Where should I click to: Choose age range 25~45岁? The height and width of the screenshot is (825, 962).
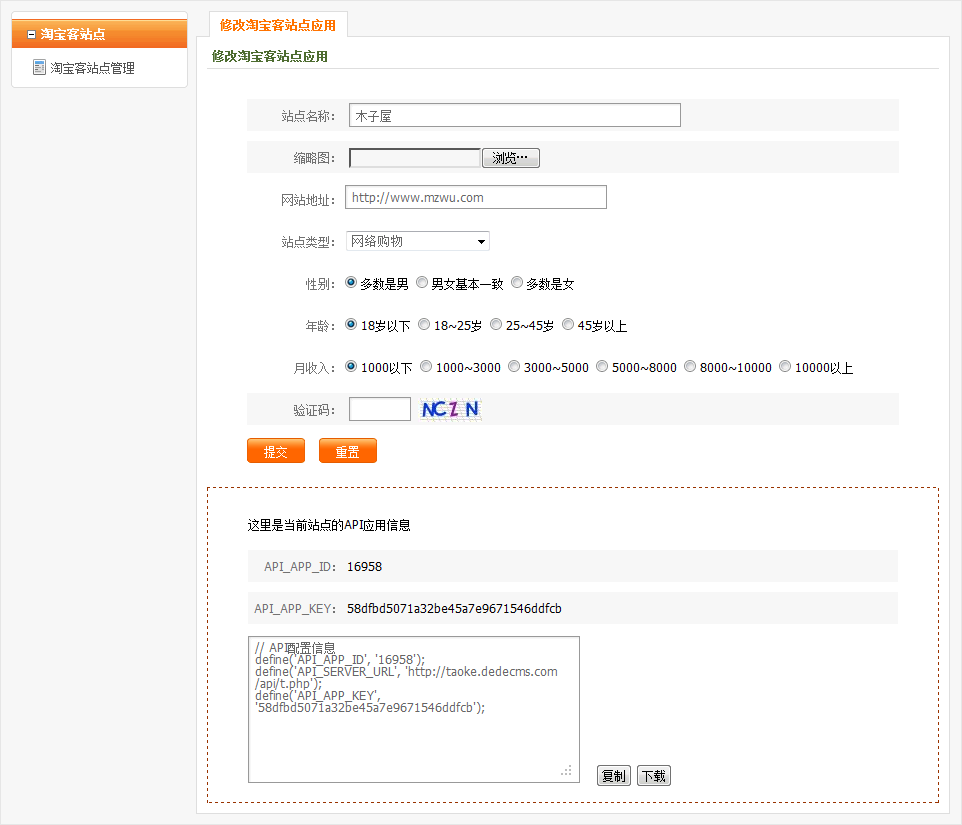pos(496,324)
